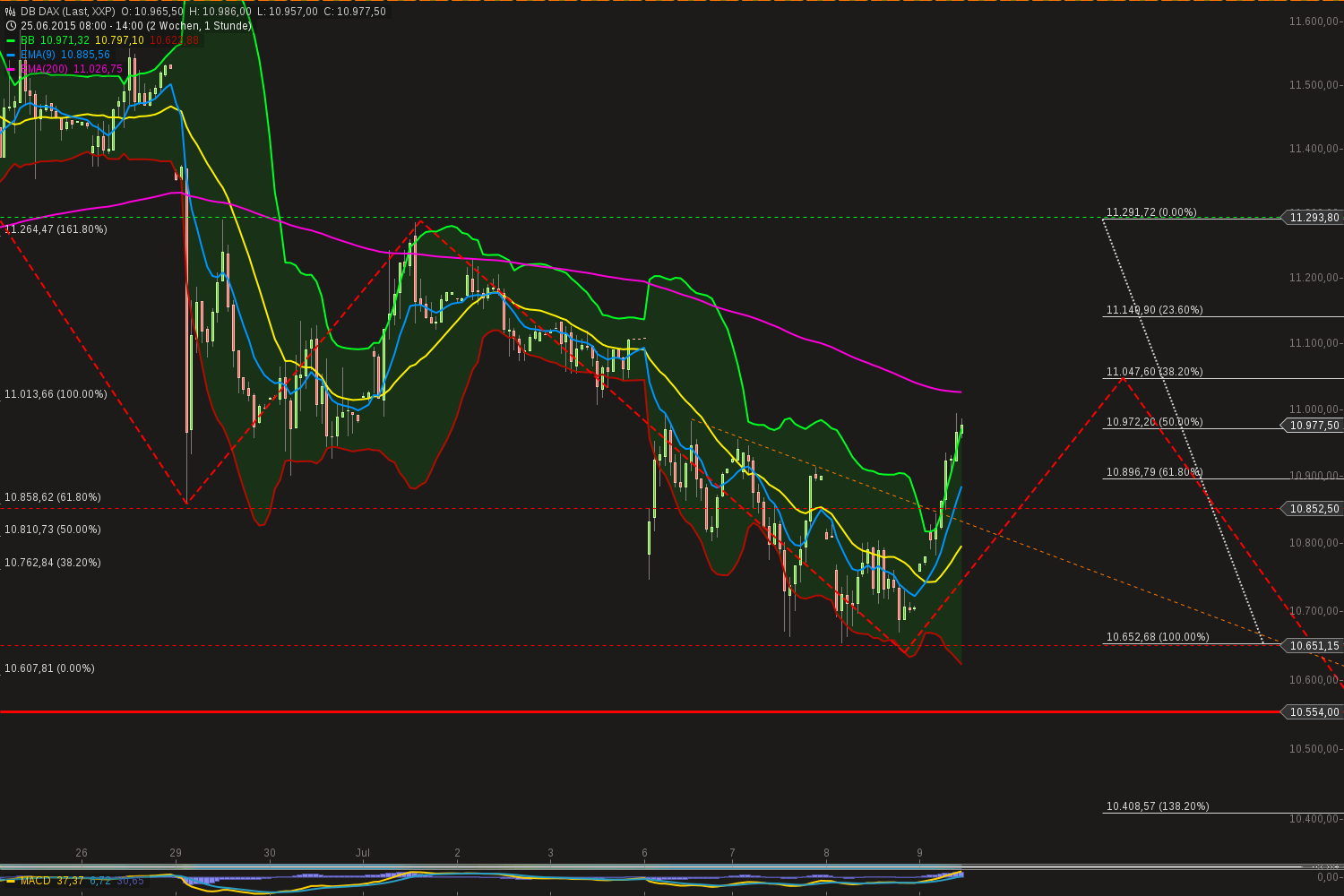Click the close value 'C: 10.977,50'
1344x896 pixels.
(355, 12)
